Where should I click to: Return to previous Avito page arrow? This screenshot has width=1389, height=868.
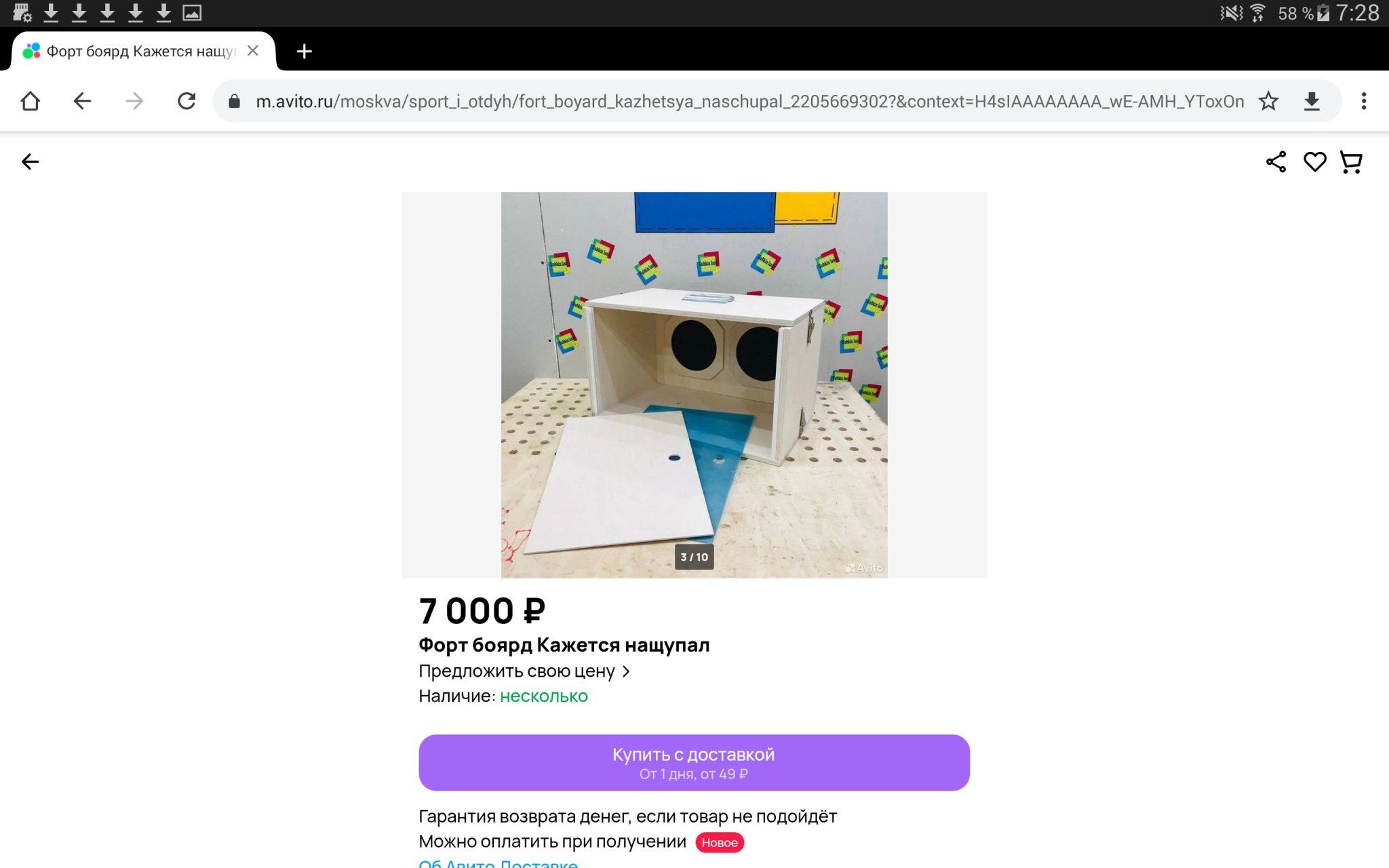[31, 162]
